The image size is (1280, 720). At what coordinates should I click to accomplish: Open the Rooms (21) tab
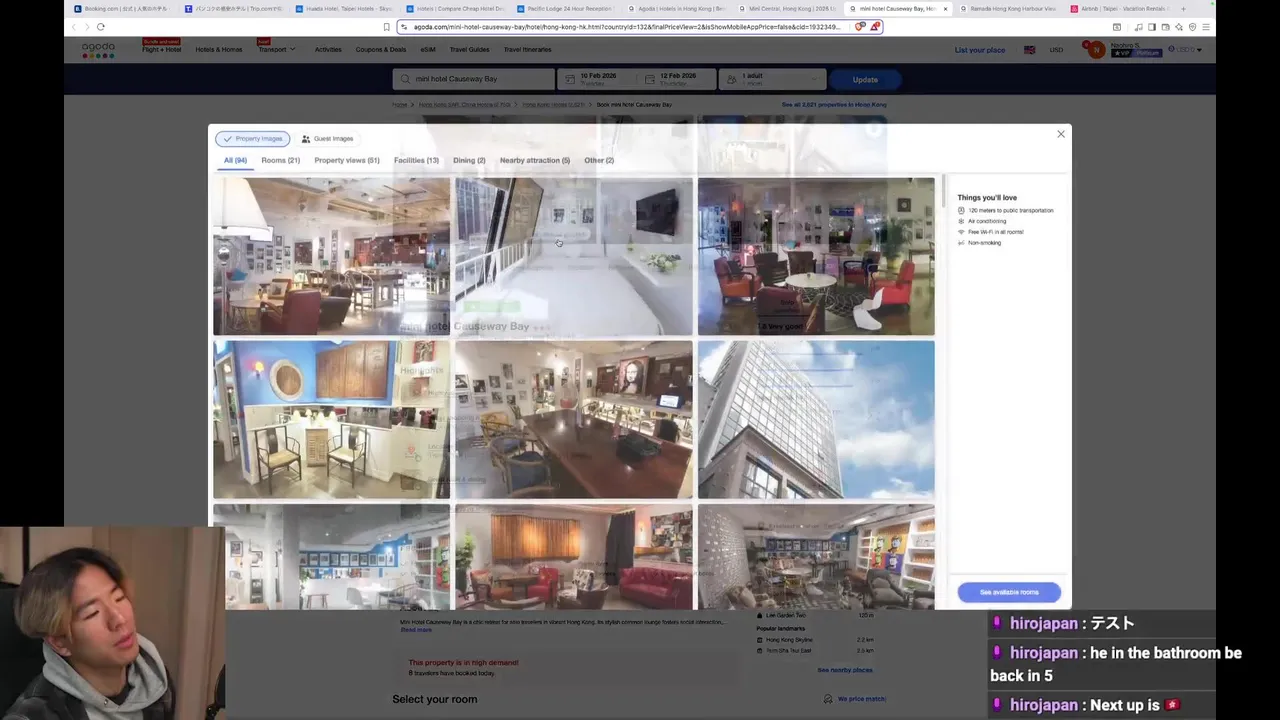280,160
